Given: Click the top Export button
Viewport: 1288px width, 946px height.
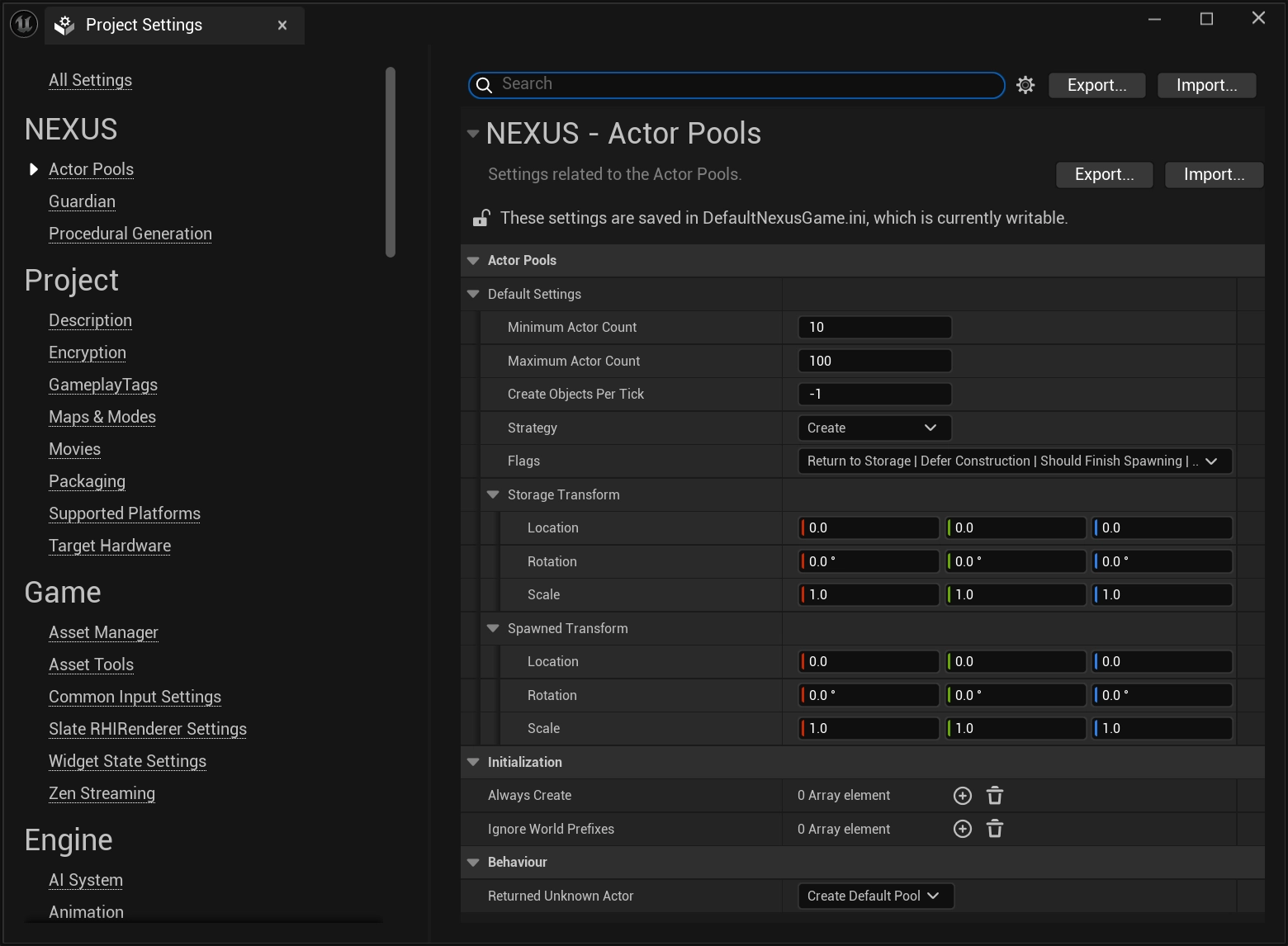Looking at the screenshot, I should [x=1096, y=85].
